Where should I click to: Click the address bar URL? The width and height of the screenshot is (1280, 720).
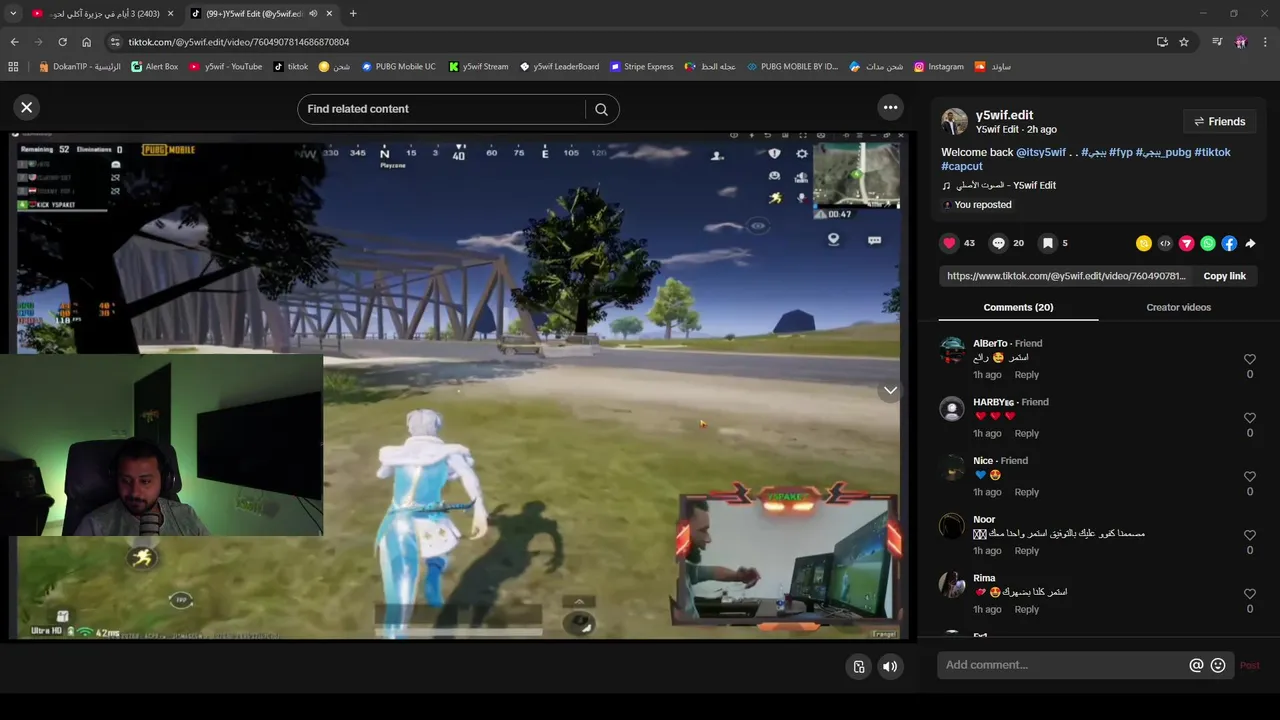pyautogui.click(x=239, y=42)
